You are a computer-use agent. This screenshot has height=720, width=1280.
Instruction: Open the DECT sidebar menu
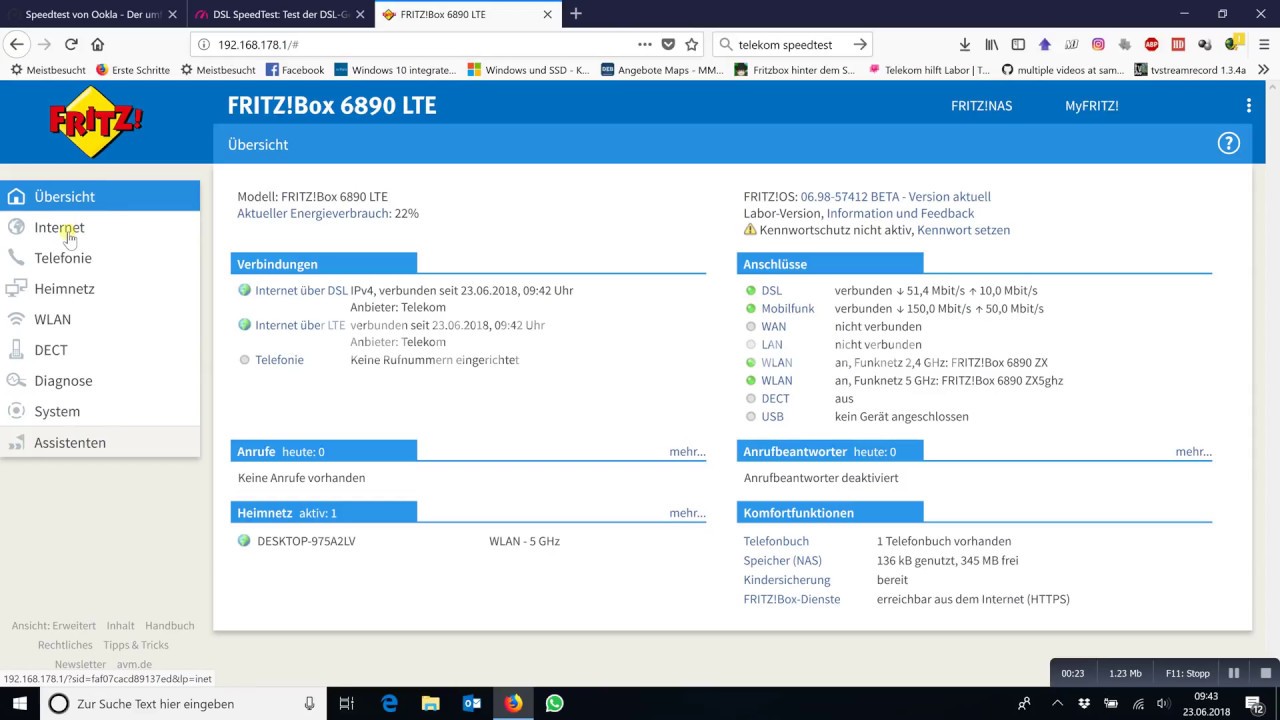click(51, 350)
